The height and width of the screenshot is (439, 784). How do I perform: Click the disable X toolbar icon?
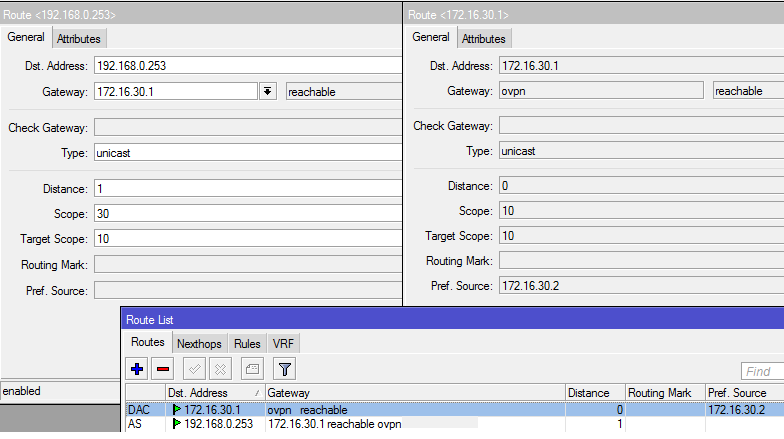pyautogui.click(x=222, y=370)
